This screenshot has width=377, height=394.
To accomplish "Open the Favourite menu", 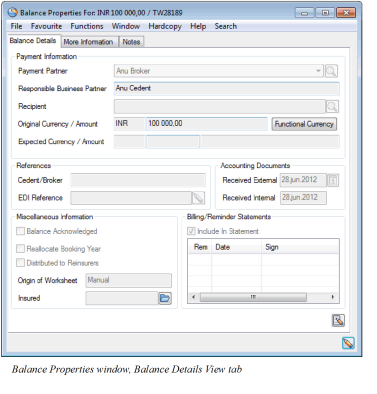I will coord(46,26).
